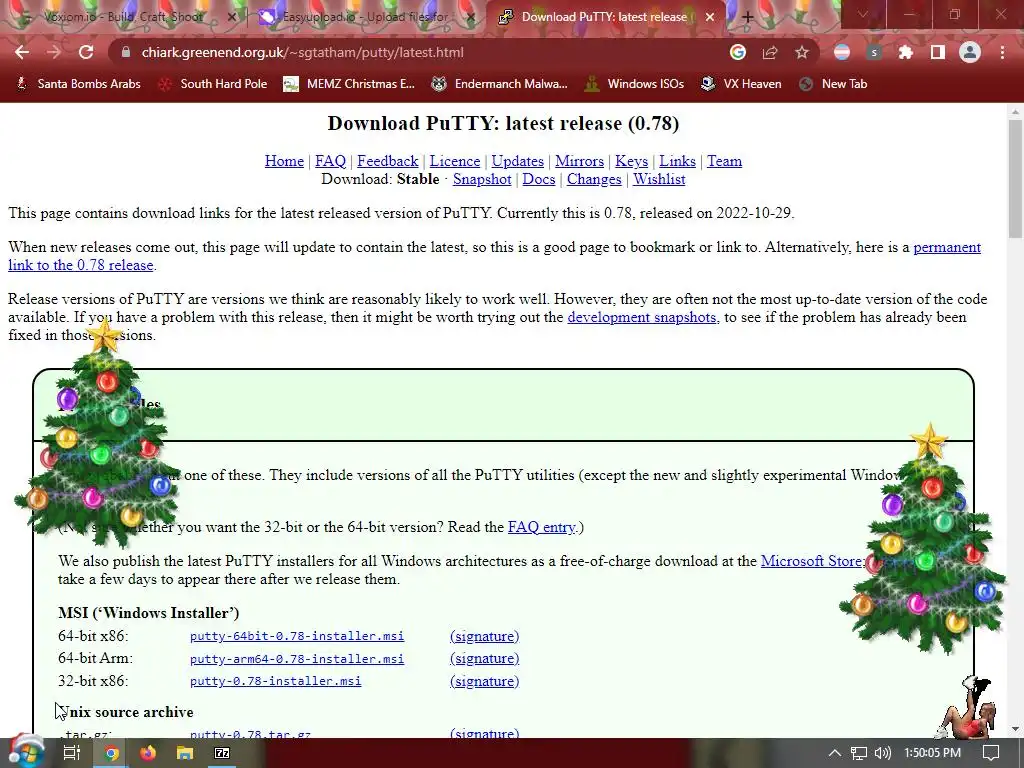The image size is (1024, 768).
Task: Follow the permanent link to 0.78 release
Action: point(947,247)
